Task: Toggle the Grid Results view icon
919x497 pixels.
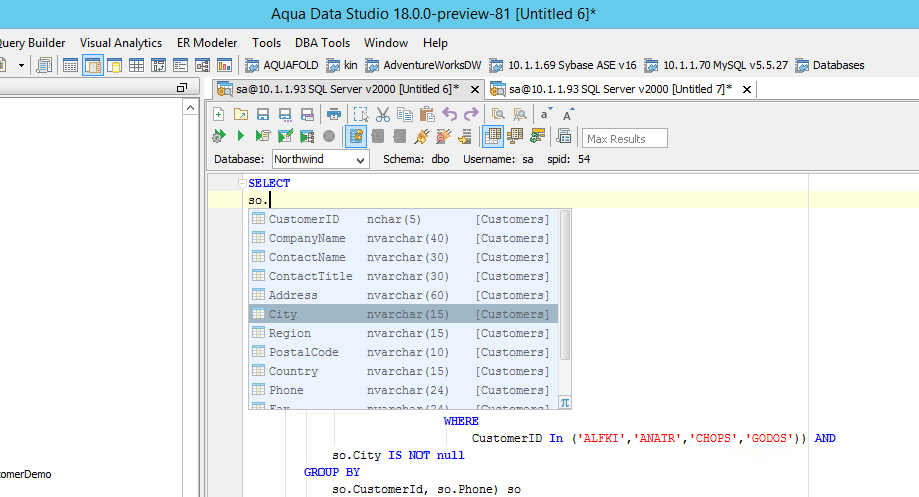Action: [x=492, y=137]
